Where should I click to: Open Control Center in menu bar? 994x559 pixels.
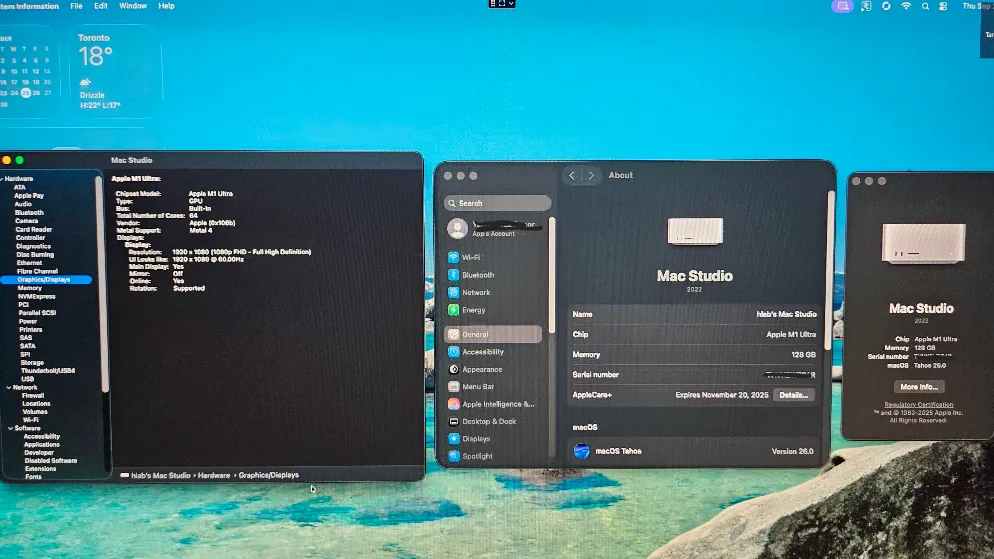coord(943,6)
